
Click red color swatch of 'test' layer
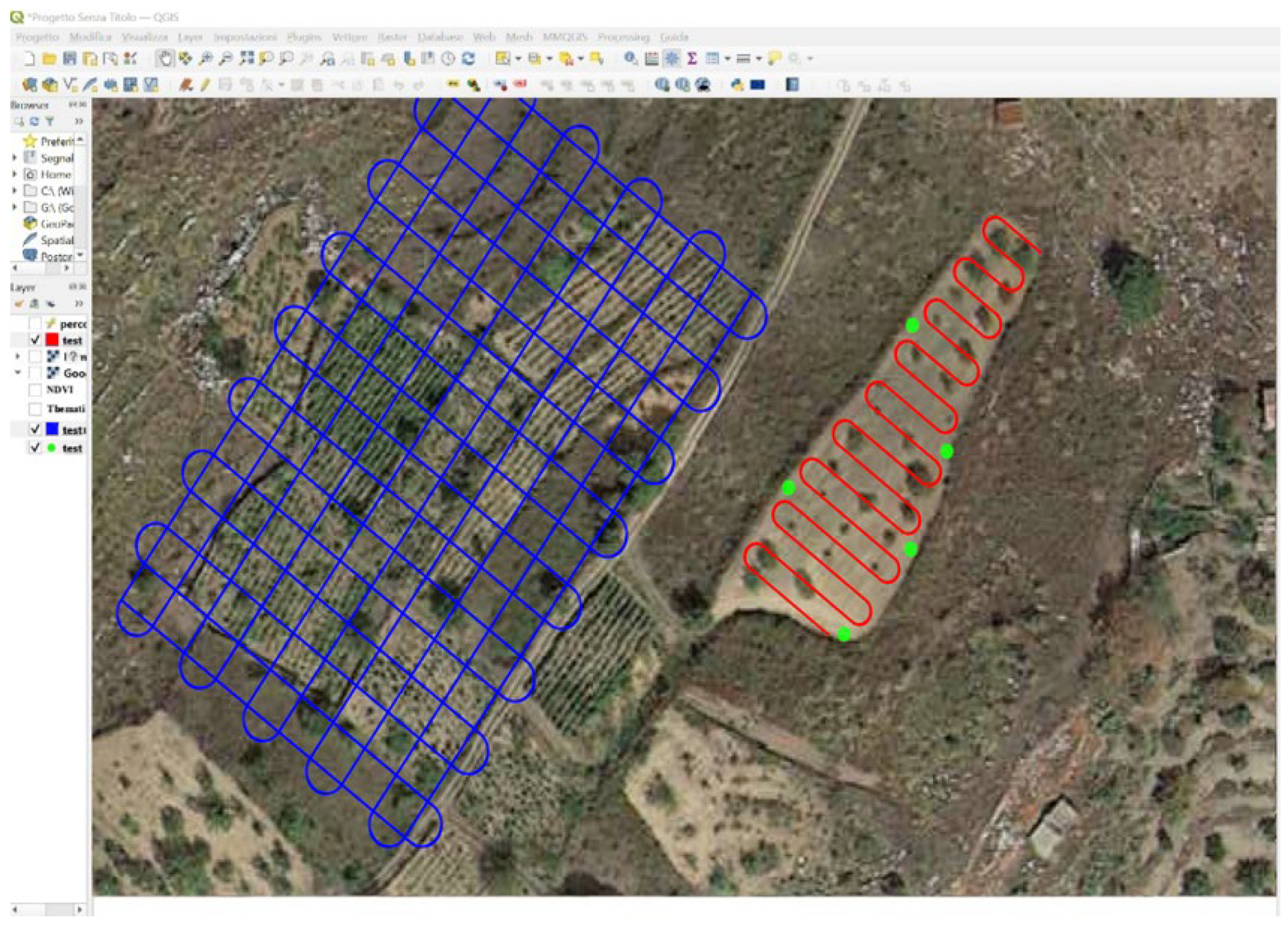(x=51, y=340)
